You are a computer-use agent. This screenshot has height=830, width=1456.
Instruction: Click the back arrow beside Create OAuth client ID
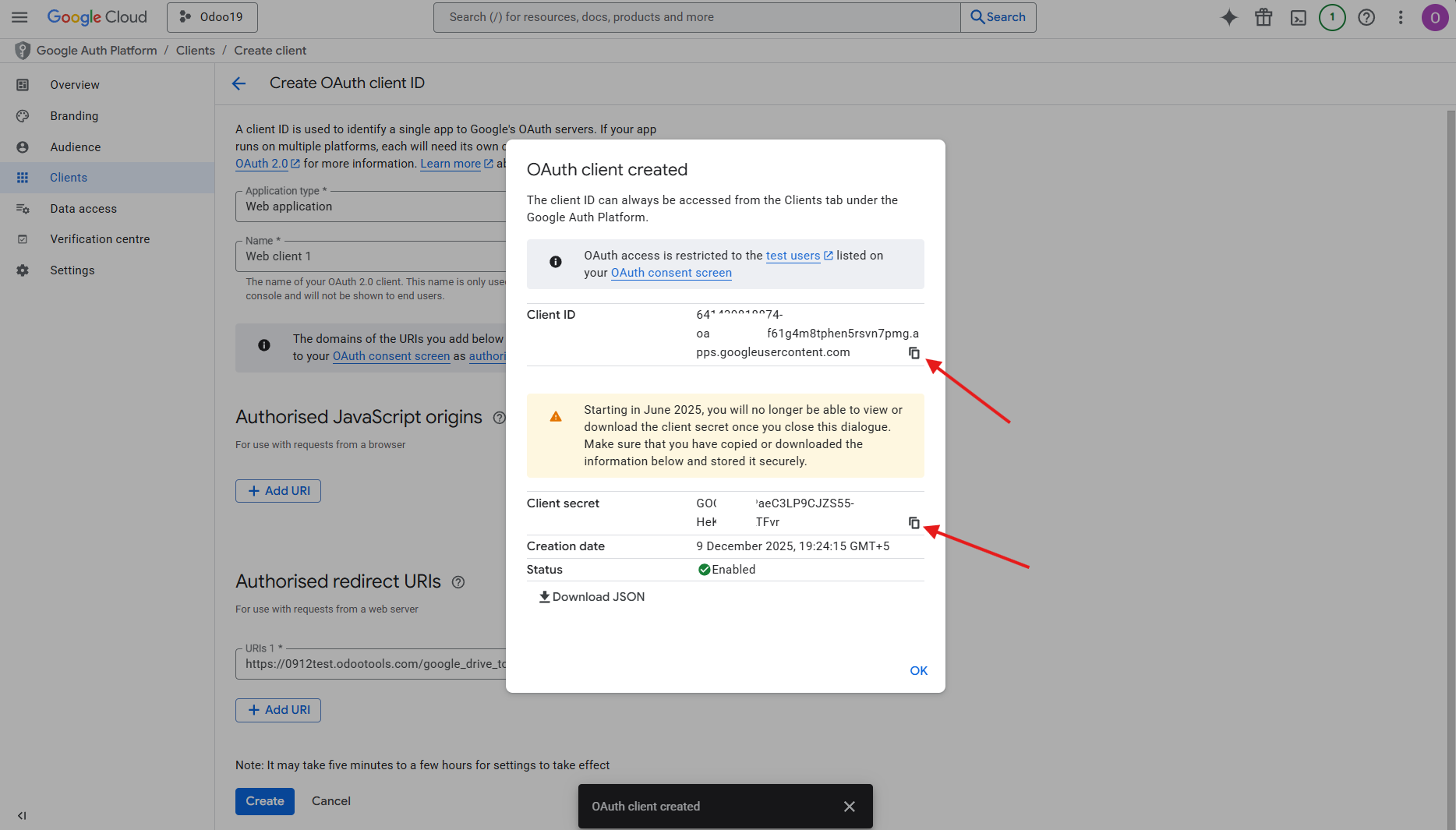coord(239,83)
